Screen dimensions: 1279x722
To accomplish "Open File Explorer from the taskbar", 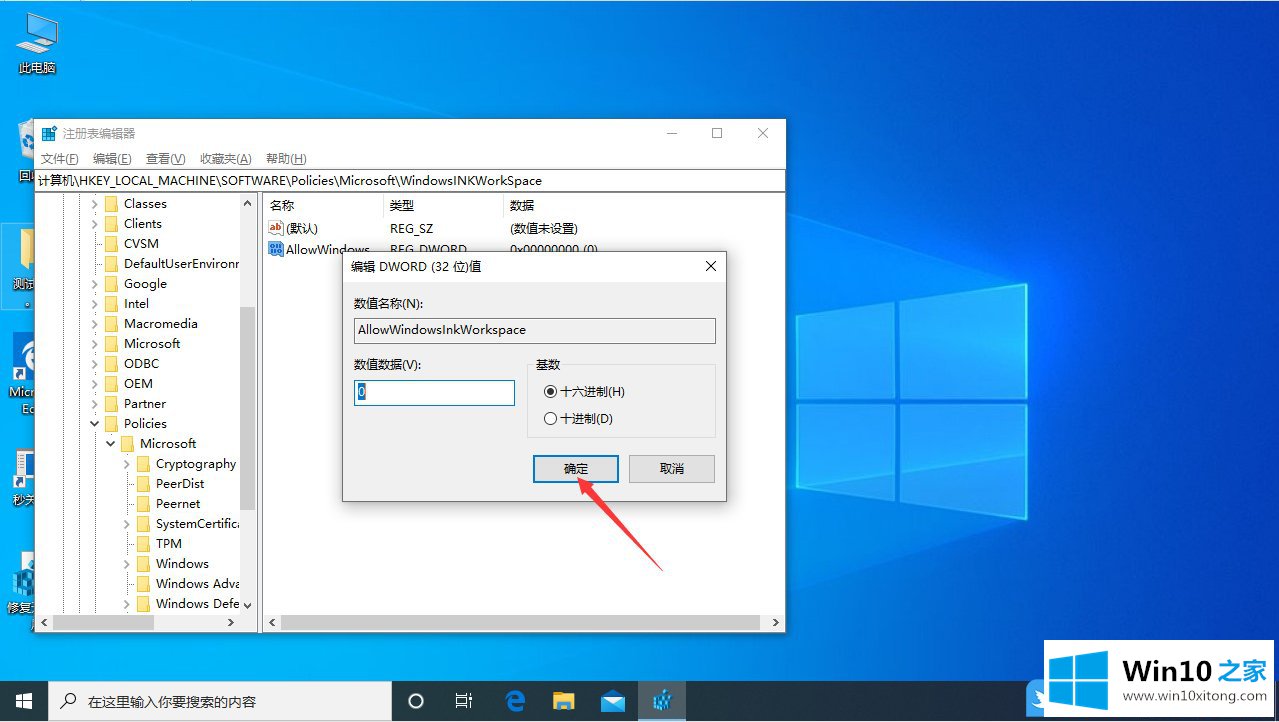I will click(x=564, y=701).
